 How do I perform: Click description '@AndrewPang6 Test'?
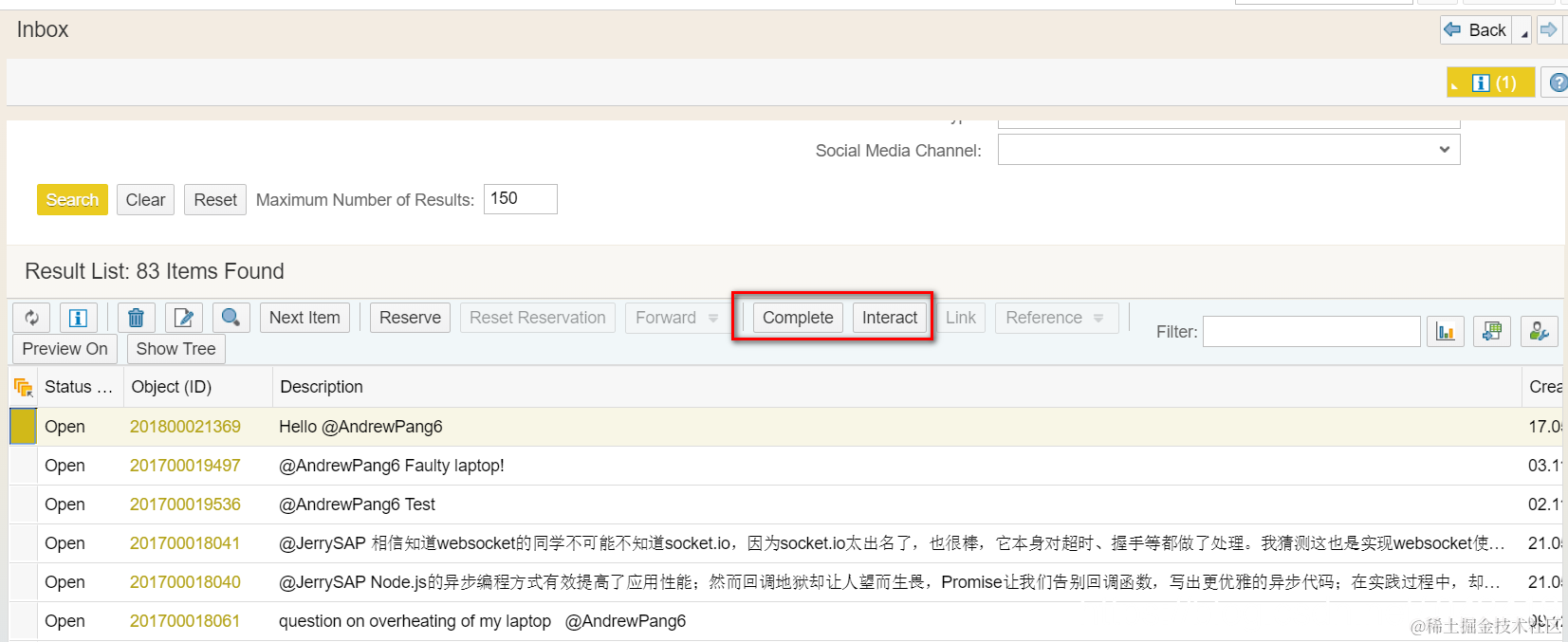pos(357,504)
